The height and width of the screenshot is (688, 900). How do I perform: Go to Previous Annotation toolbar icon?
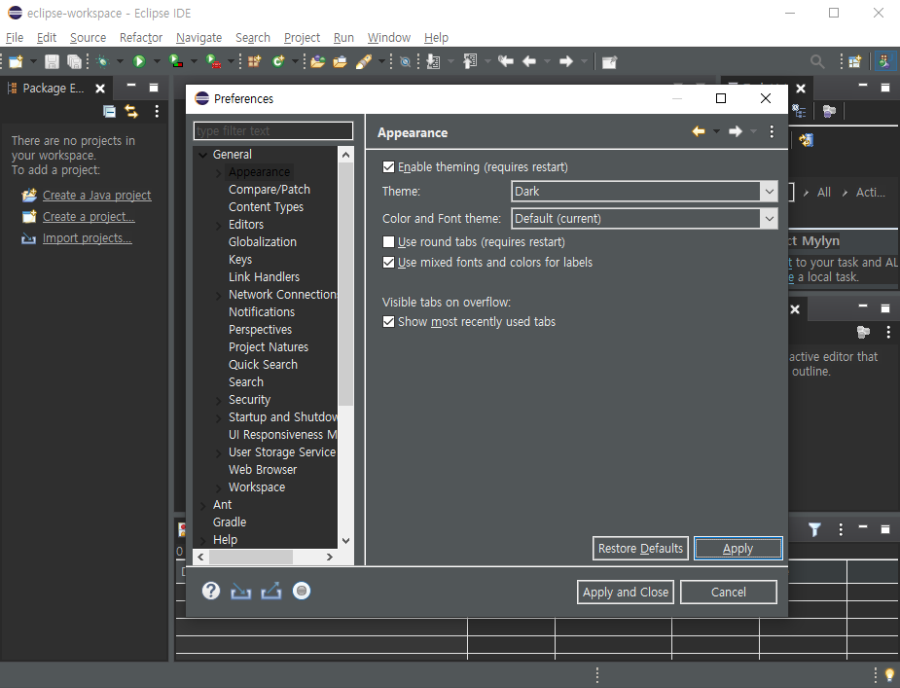tap(470, 61)
